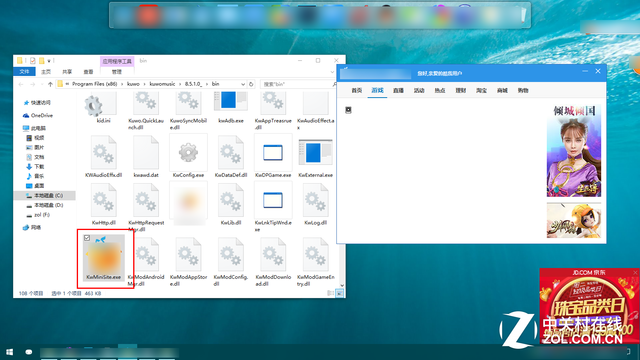Switch to 热点 tab in mini site
Viewport: 640px width, 360px height.
pos(440,90)
